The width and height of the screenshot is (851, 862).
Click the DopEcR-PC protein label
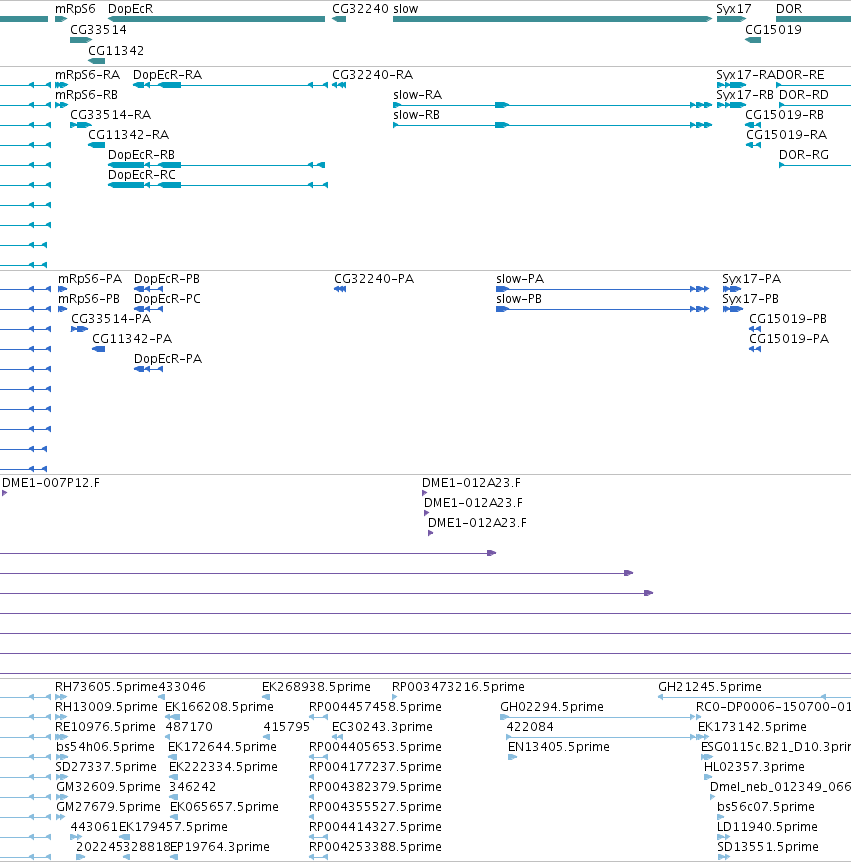point(168,299)
